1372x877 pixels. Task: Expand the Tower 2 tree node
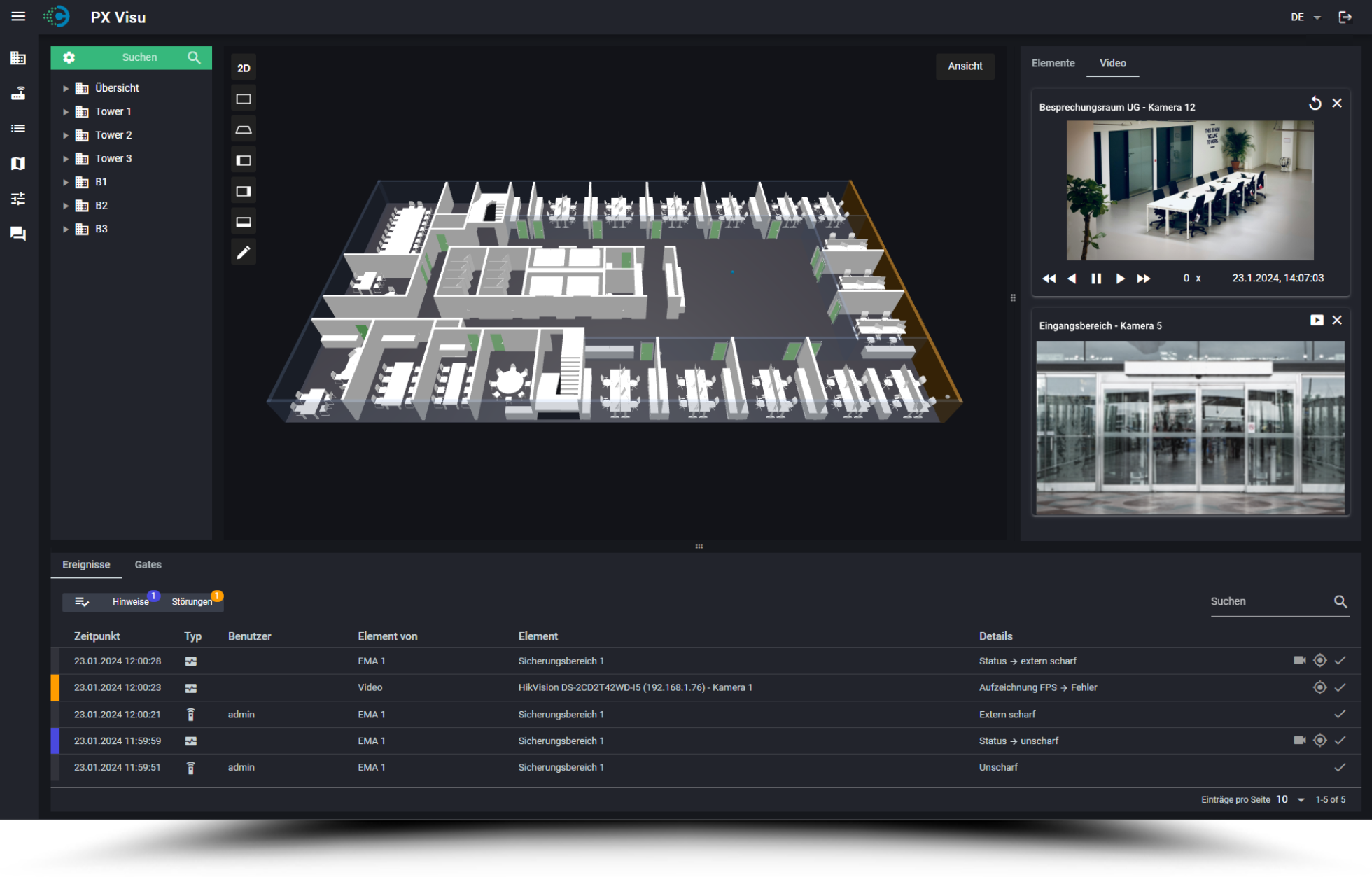(65, 135)
